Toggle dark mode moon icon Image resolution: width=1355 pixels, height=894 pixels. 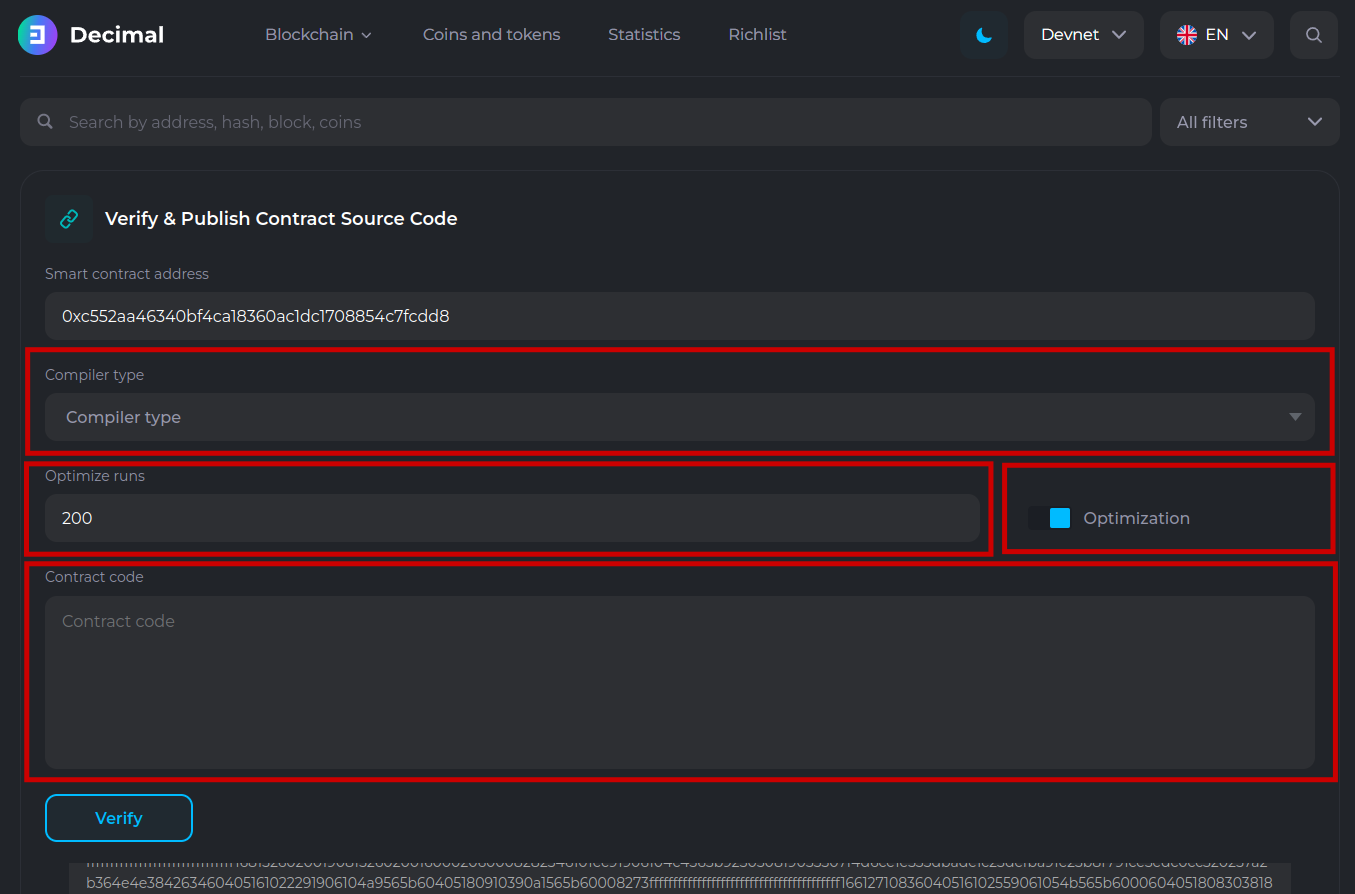pos(984,35)
